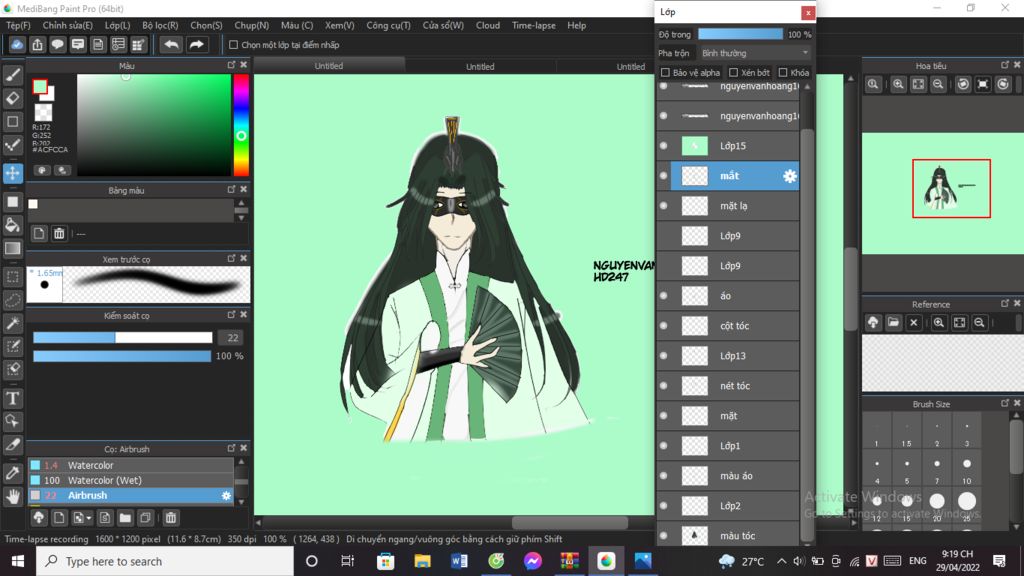
Task: Select the Brush tool in left toolbar
Action: (12, 75)
